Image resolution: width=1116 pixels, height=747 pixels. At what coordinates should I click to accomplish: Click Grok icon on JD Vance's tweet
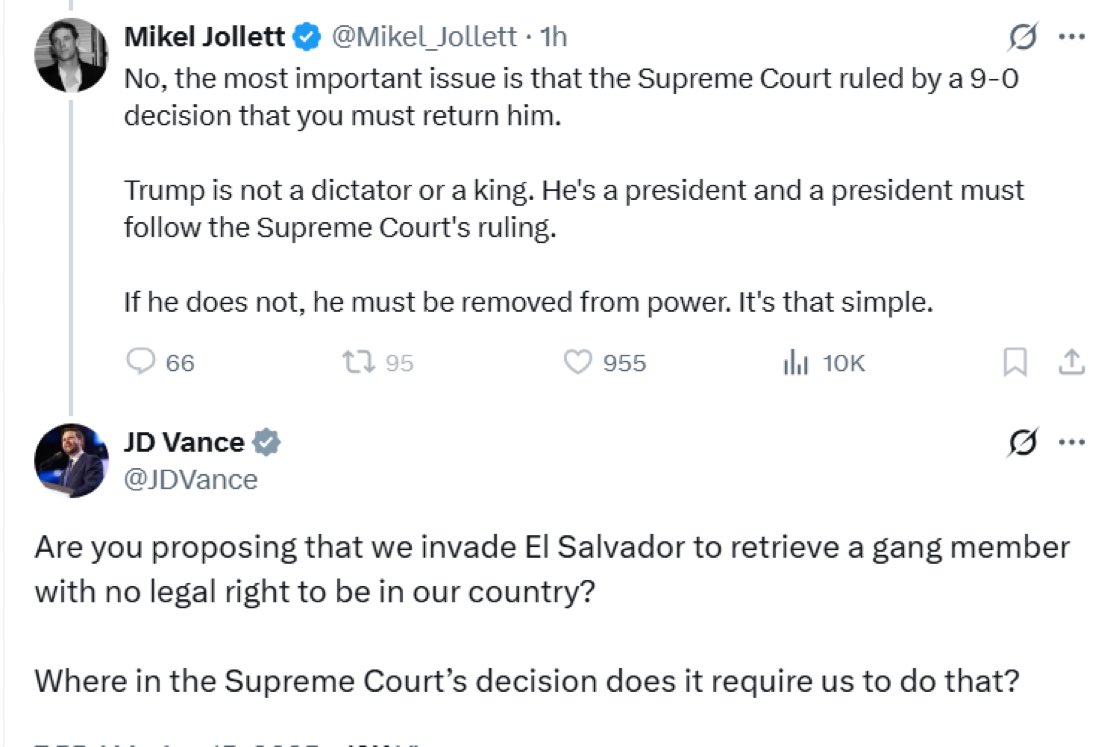pos(1023,442)
